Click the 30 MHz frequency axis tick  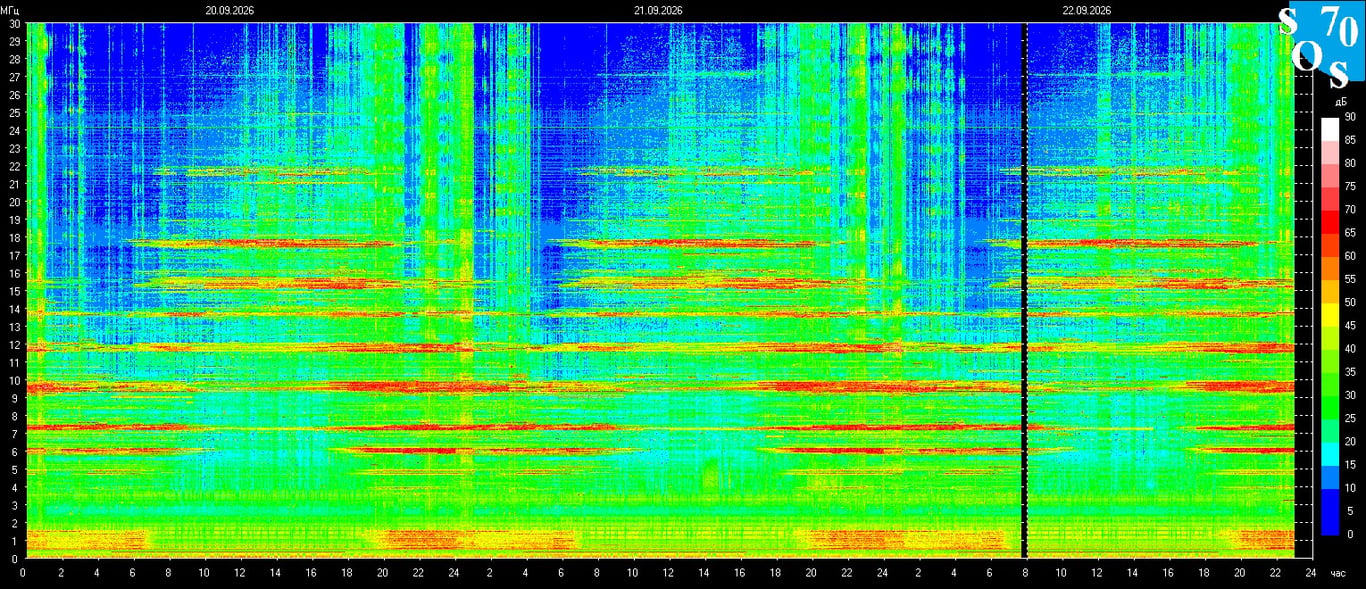pos(14,23)
